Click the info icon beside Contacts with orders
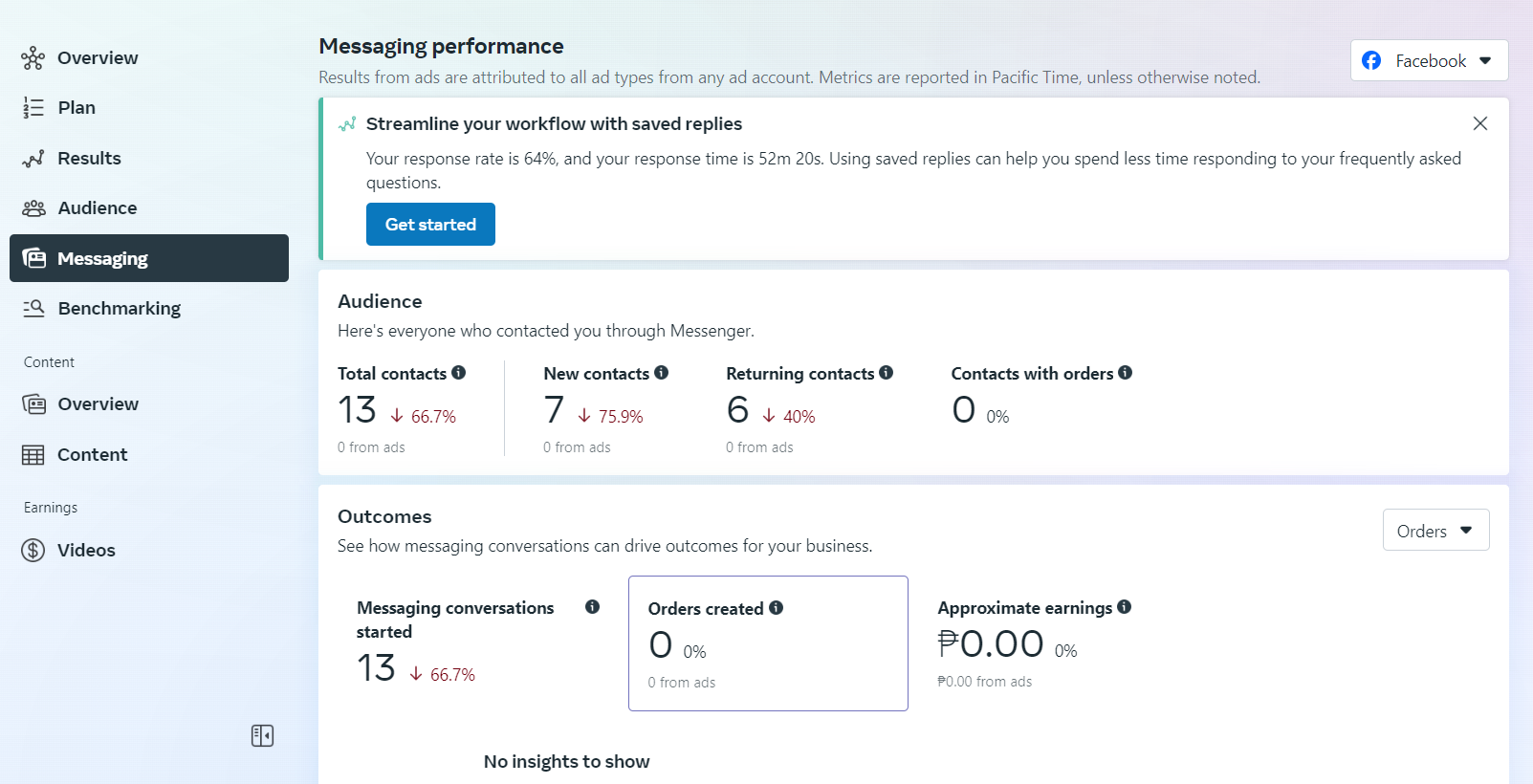The image size is (1533, 784). click(1126, 373)
